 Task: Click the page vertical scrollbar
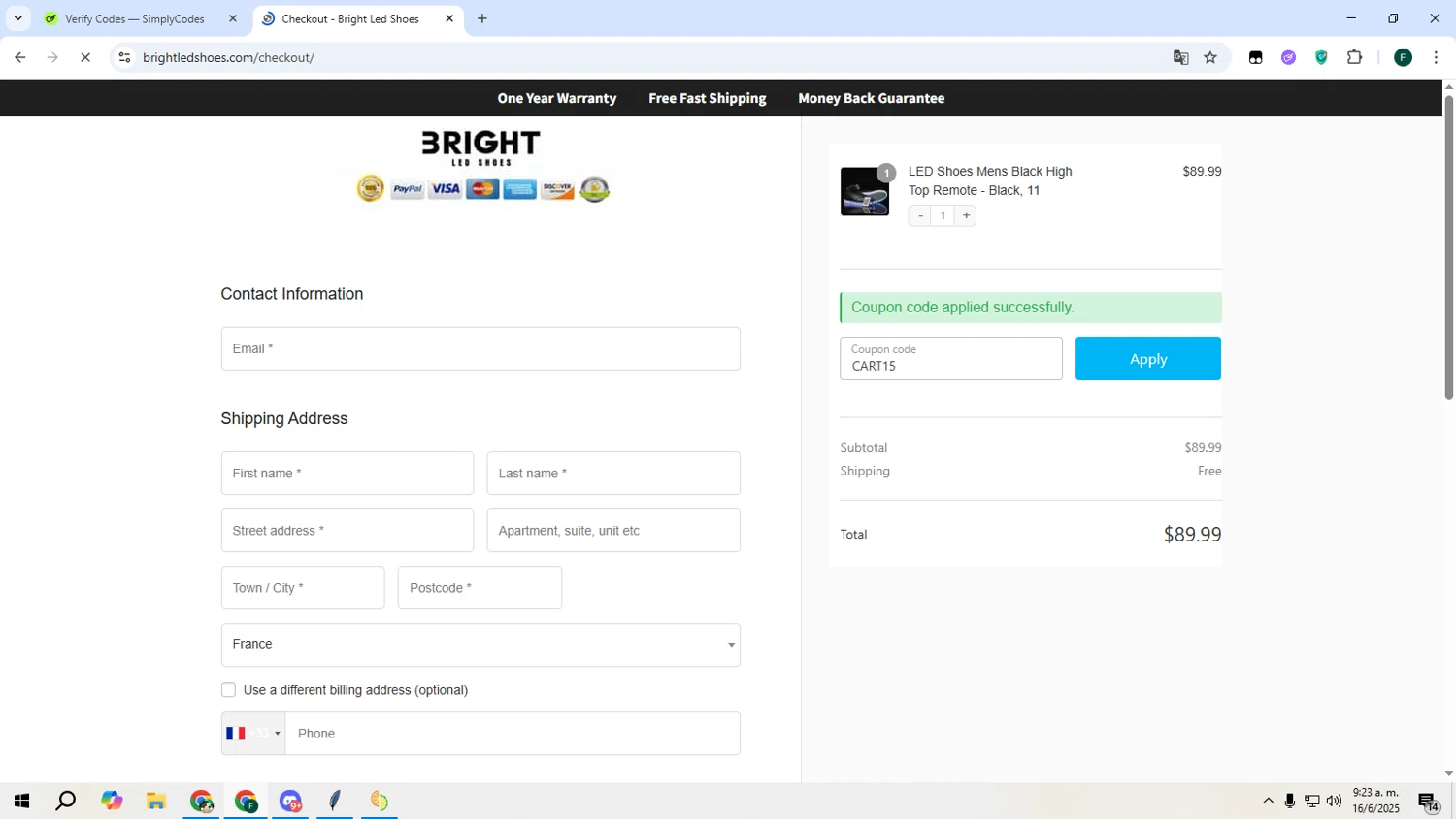pos(1448,247)
